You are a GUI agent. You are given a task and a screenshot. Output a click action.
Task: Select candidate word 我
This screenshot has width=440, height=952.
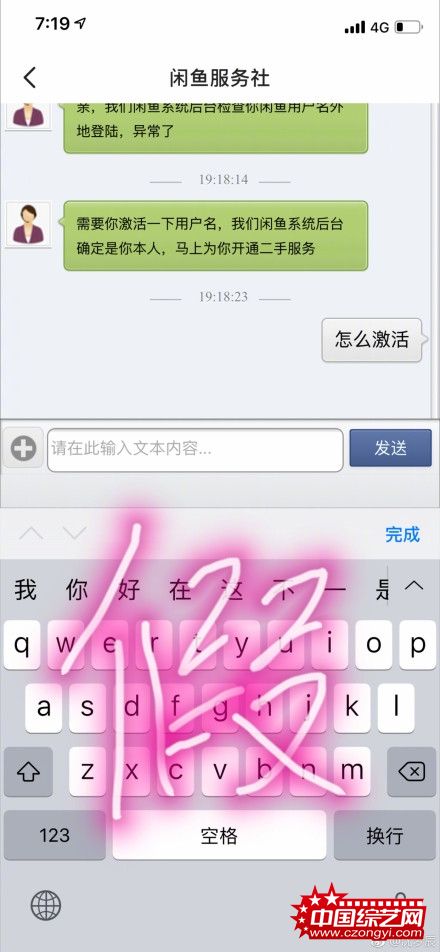click(25, 589)
